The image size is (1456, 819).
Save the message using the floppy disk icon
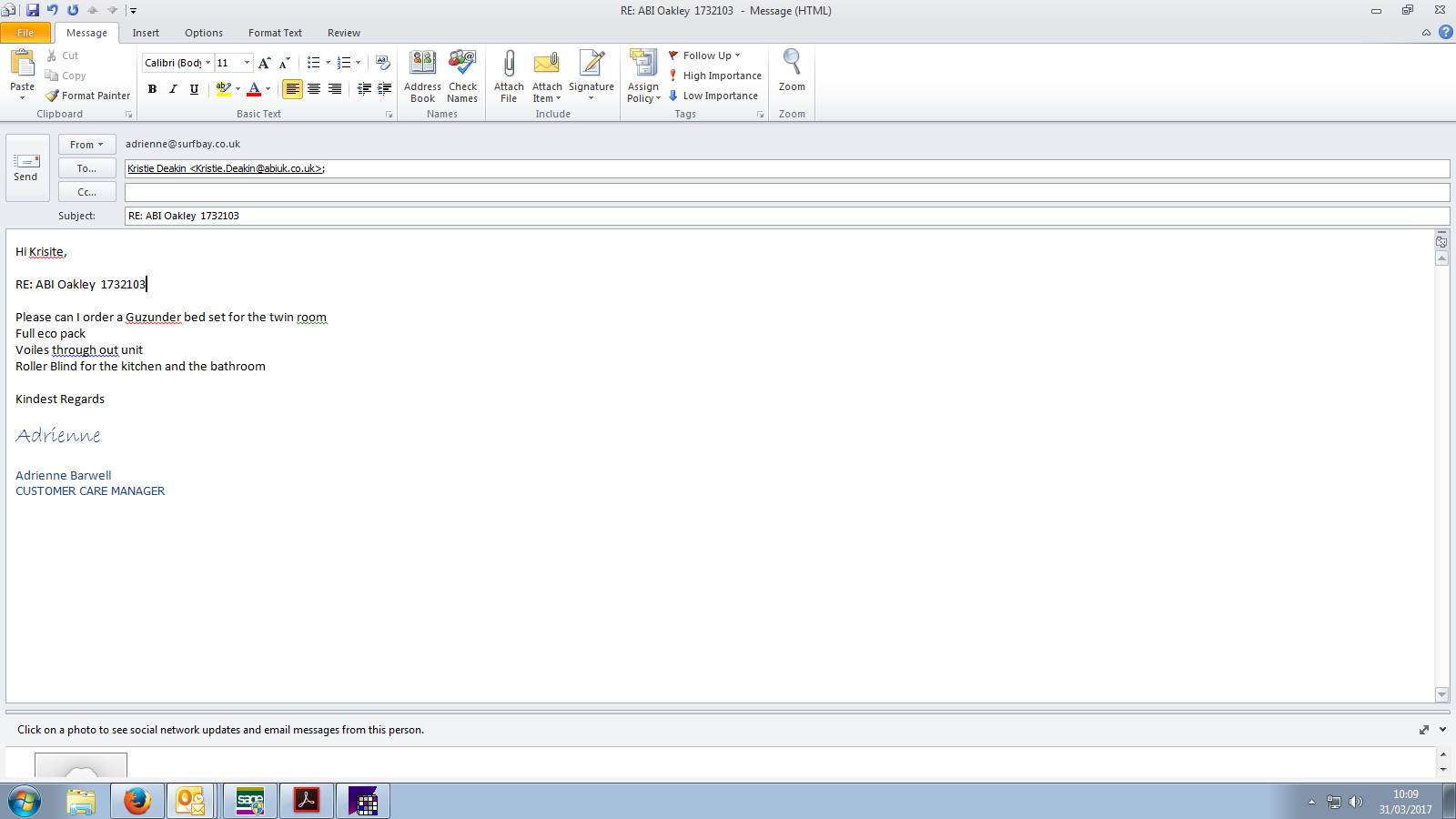click(33, 10)
